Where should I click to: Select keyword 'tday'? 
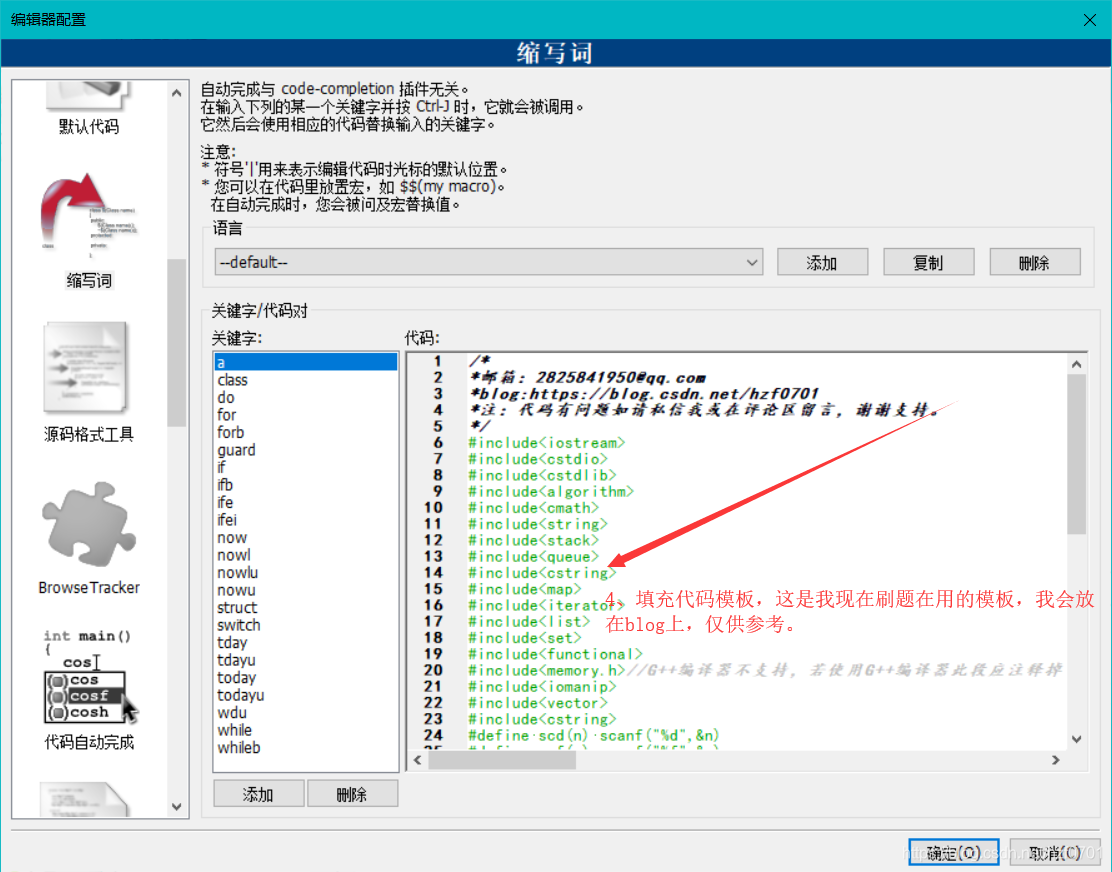[306, 642]
